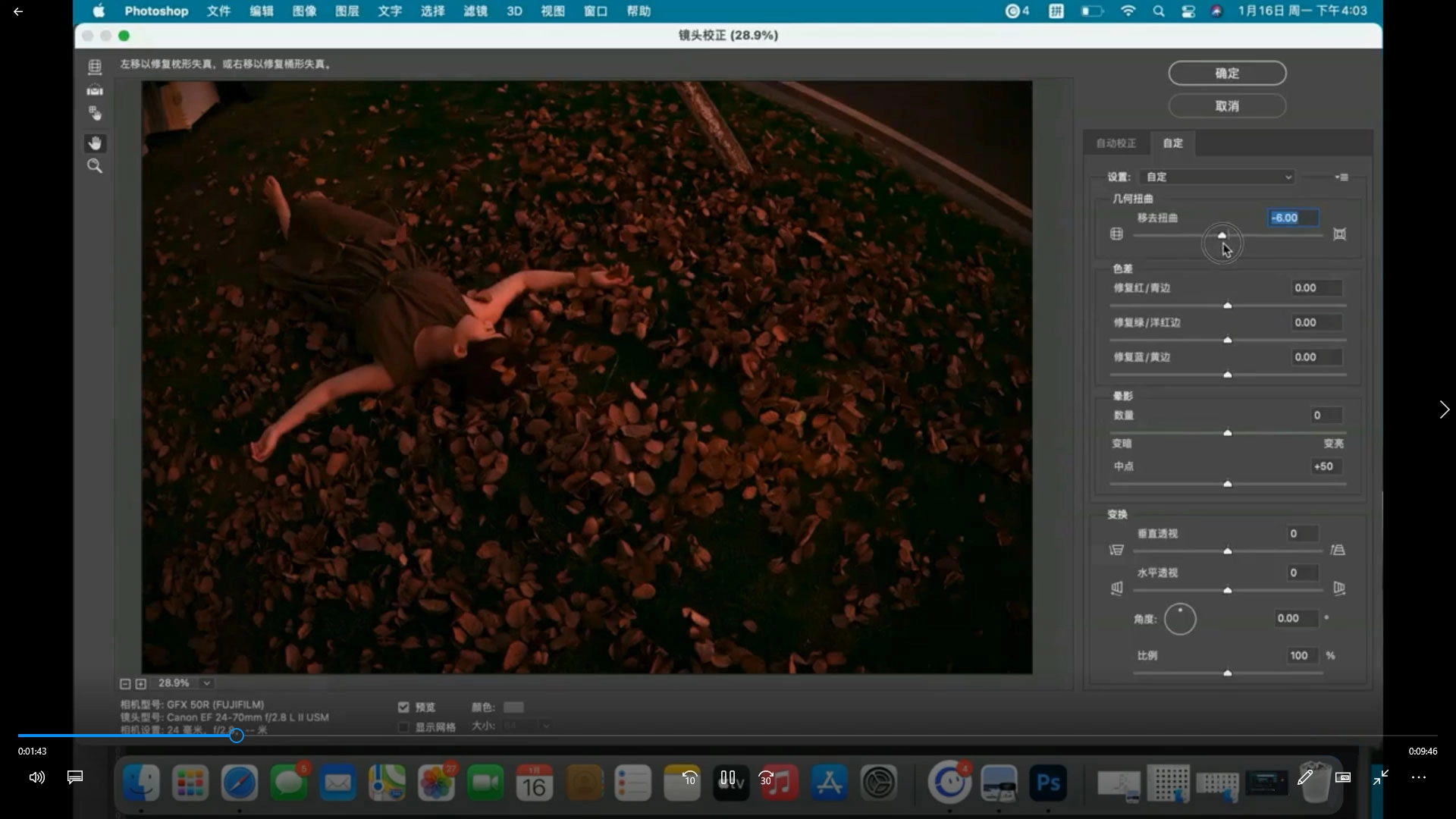Viewport: 1456px width, 819px height.
Task: Select the Straighten tool icon
Action: tap(95, 90)
